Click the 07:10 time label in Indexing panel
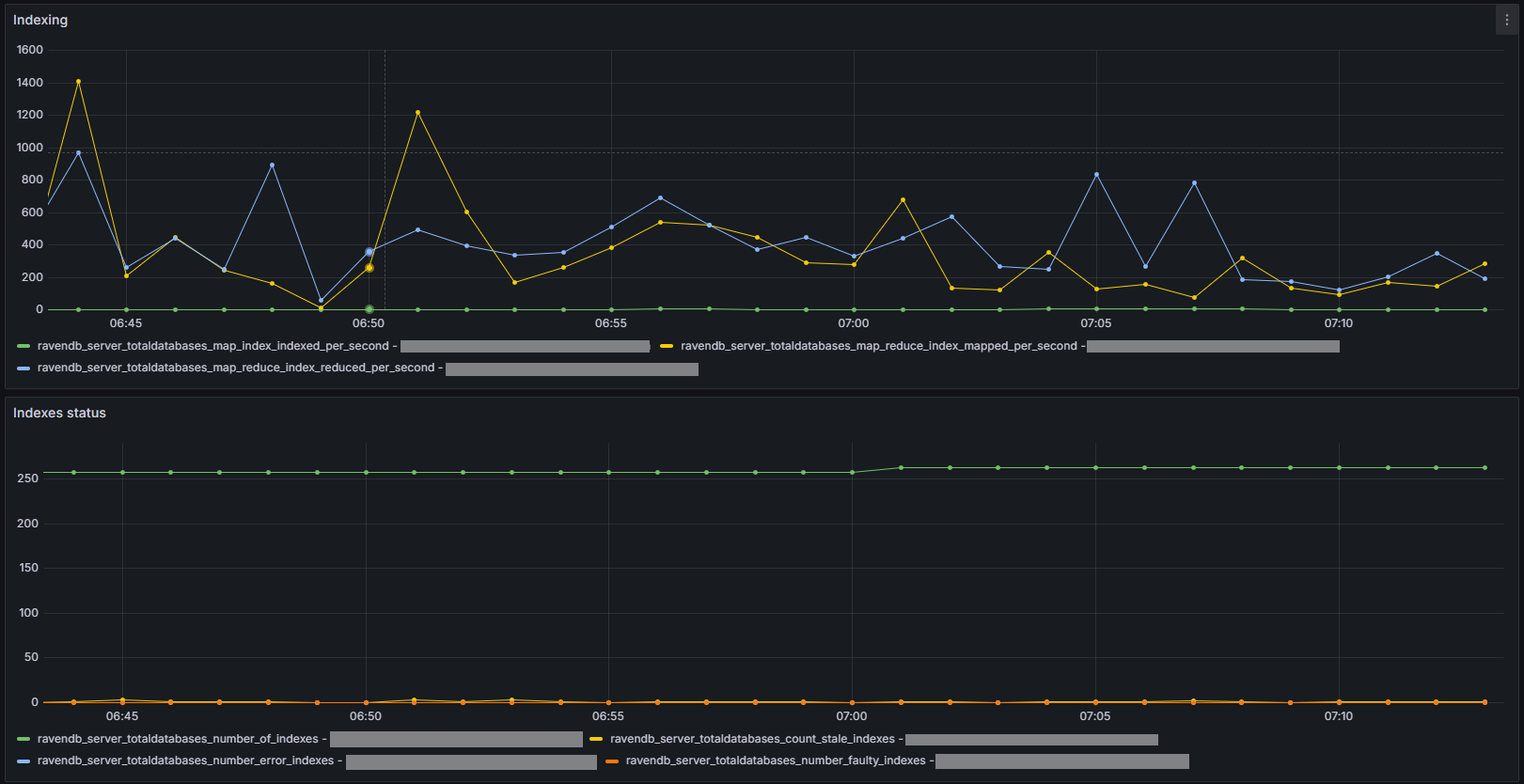This screenshot has height=784, width=1524. click(x=1339, y=323)
